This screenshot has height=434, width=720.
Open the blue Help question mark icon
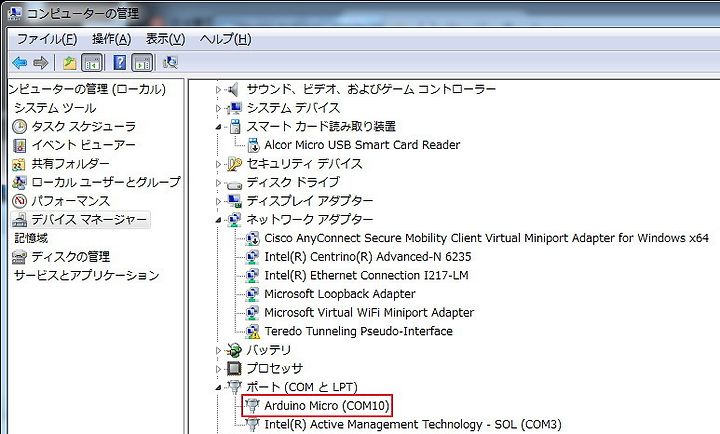click(x=119, y=62)
